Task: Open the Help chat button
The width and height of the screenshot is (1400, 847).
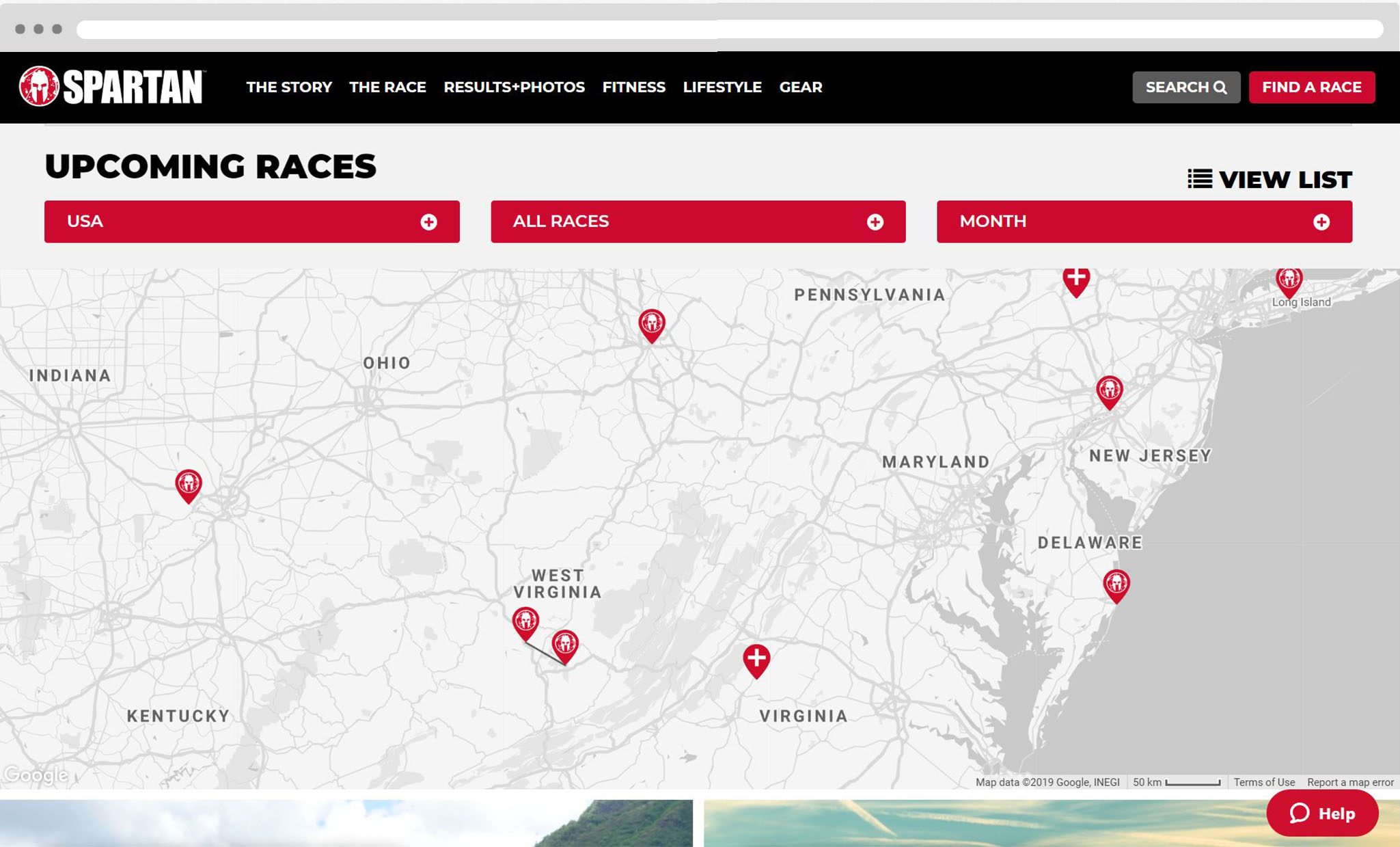Action: pos(1321,813)
